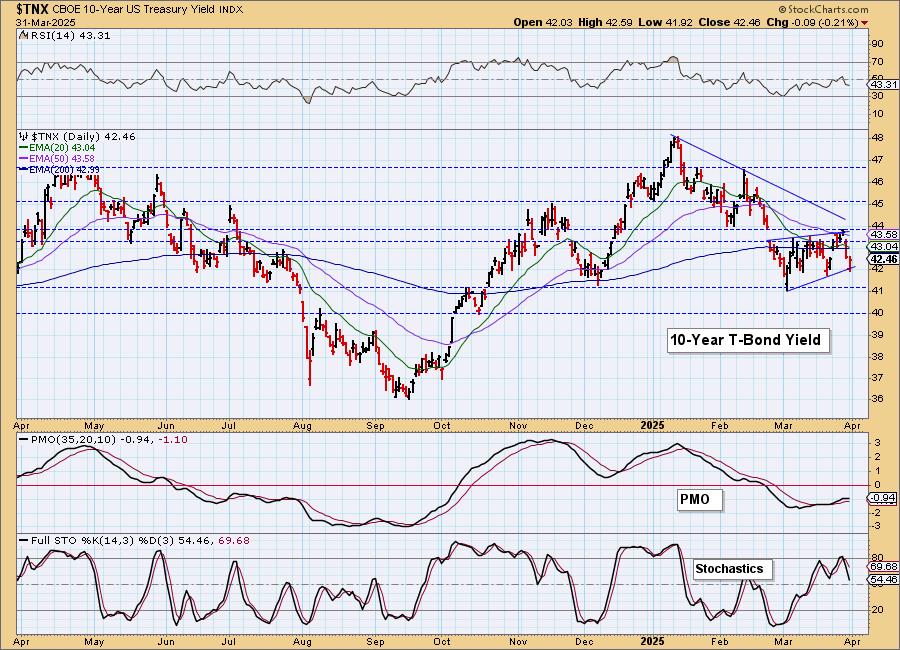Click the 48 price axis label
Viewport: 900px width, 650px height.
click(x=878, y=138)
